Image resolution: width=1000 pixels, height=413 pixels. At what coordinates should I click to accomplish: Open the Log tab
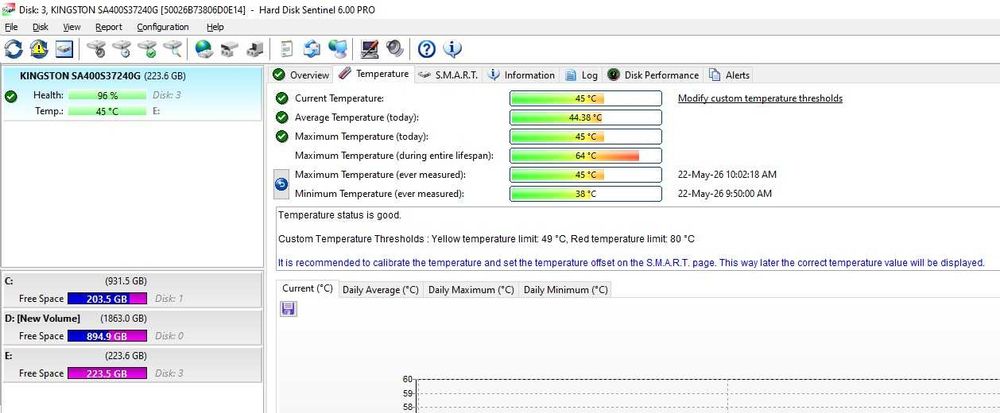click(581, 75)
